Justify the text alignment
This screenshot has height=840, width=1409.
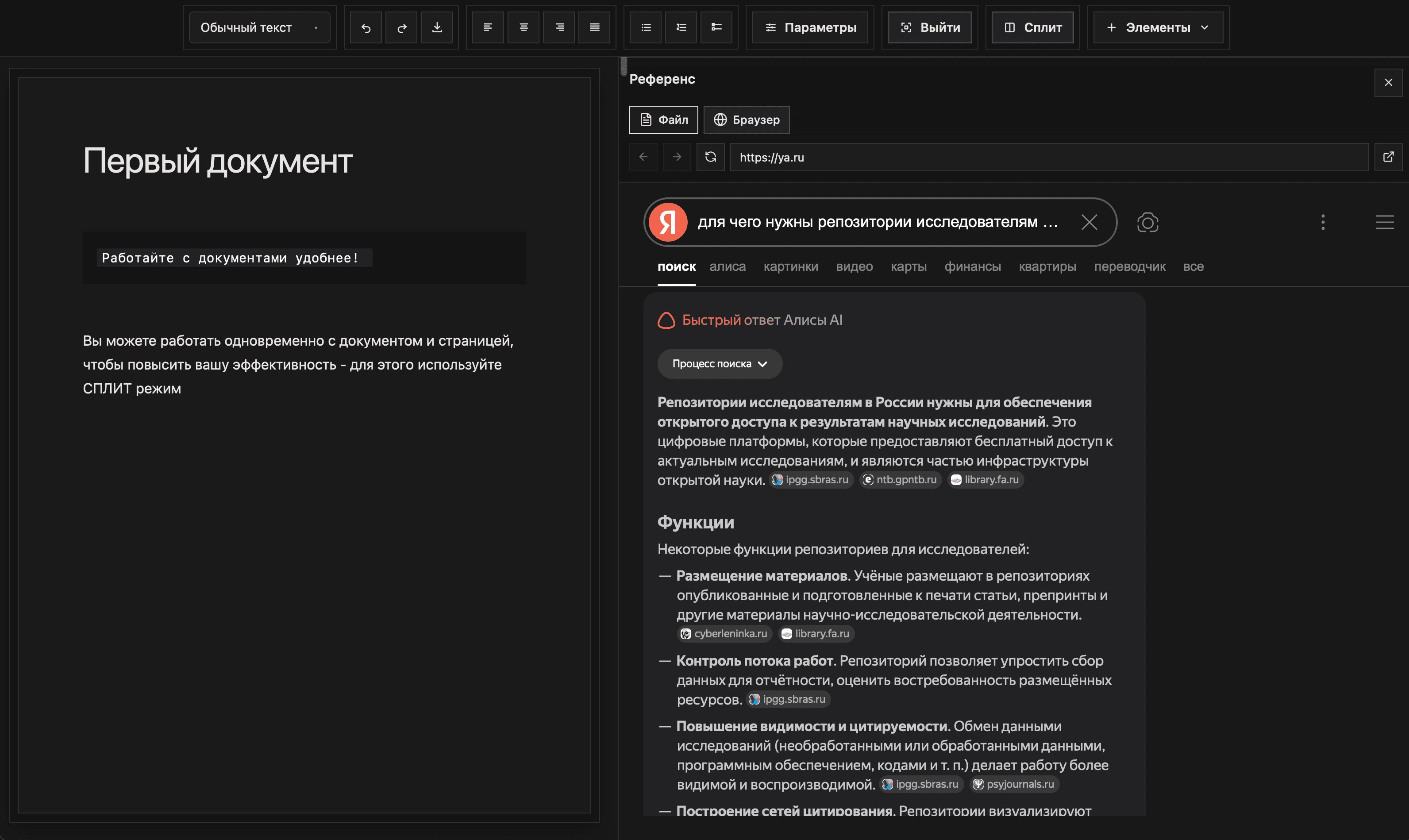595,27
